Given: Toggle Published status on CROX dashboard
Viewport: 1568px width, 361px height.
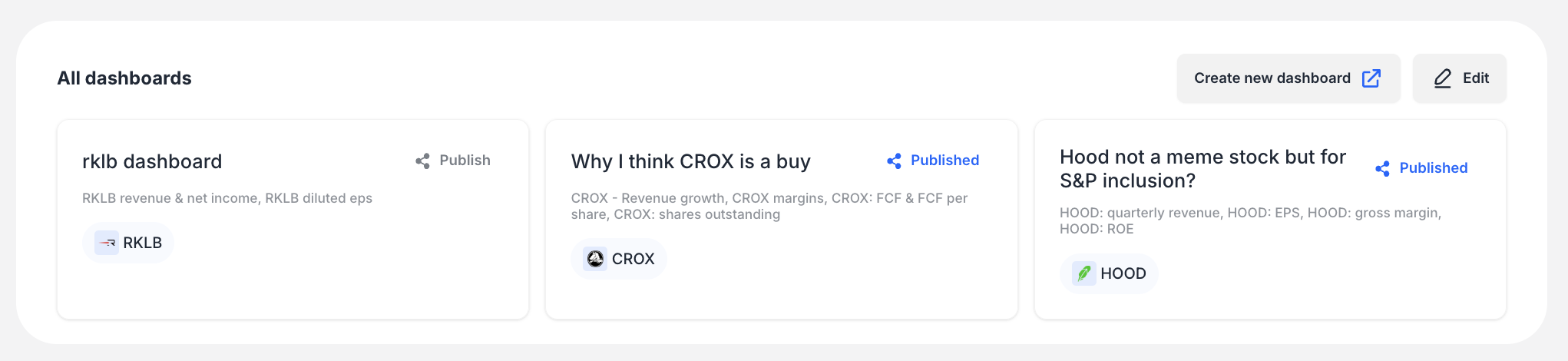Looking at the screenshot, I should pyautogui.click(x=933, y=161).
